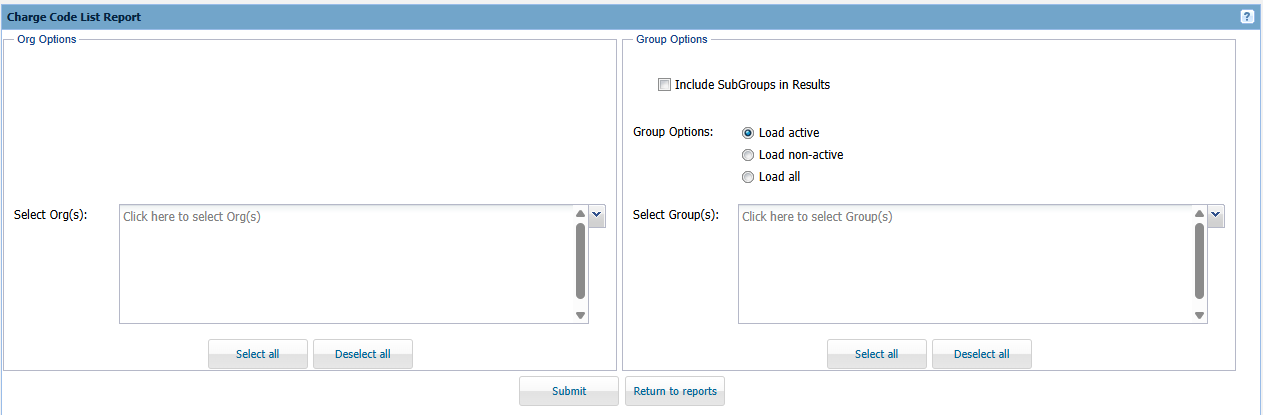This screenshot has width=1263, height=415.
Task: Click Select all under Group Options
Action: 877,354
